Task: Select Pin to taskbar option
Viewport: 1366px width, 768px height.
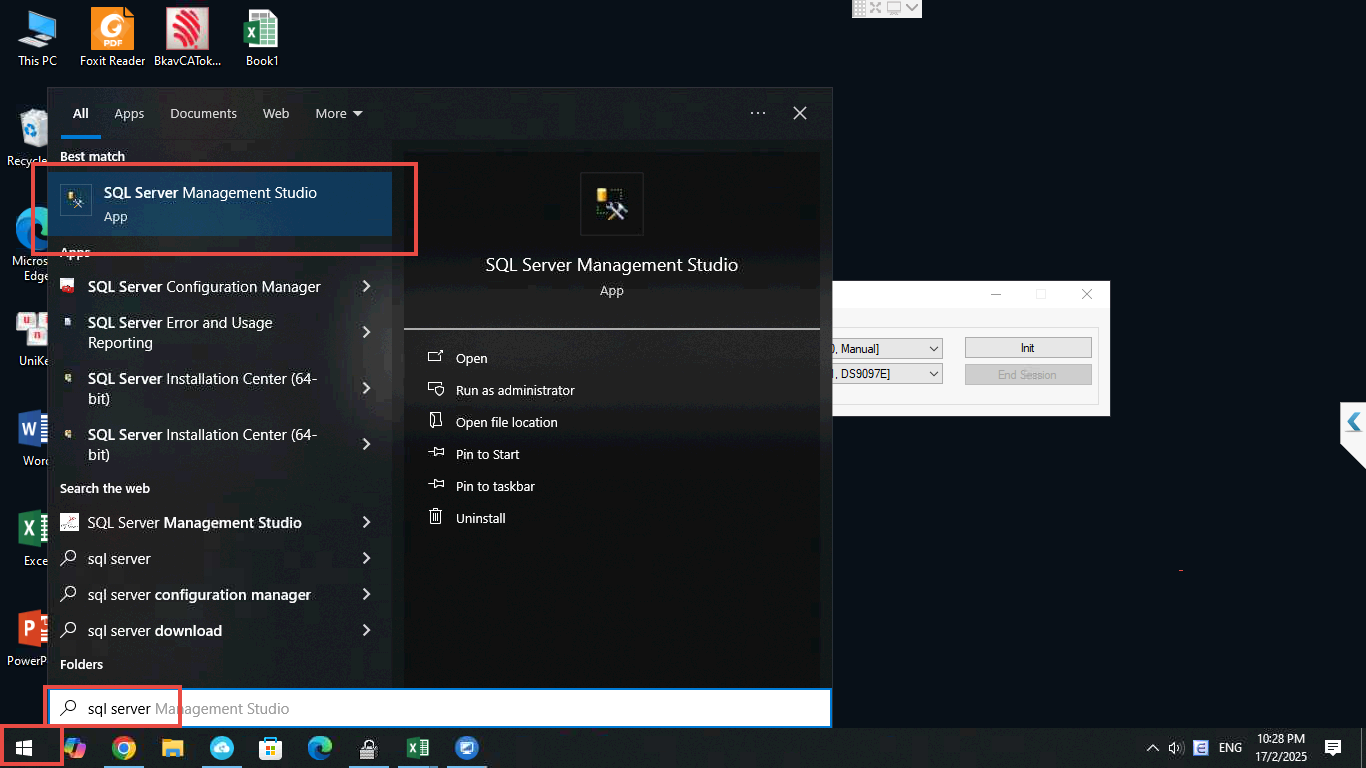Action: click(494, 487)
